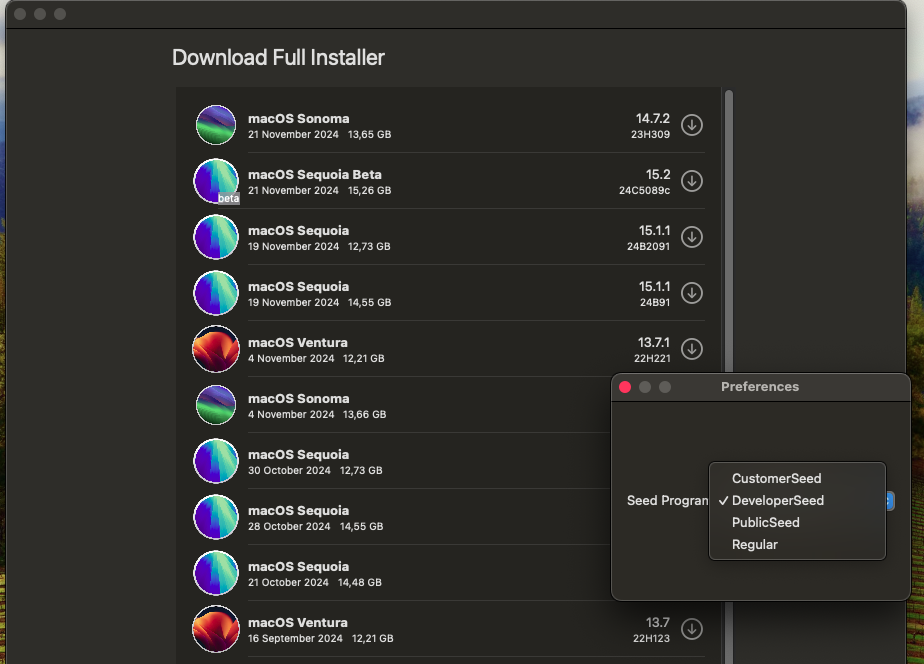Click the Download Full Installer heading
Viewport: 924px width, 664px height.
pyautogui.click(x=278, y=58)
